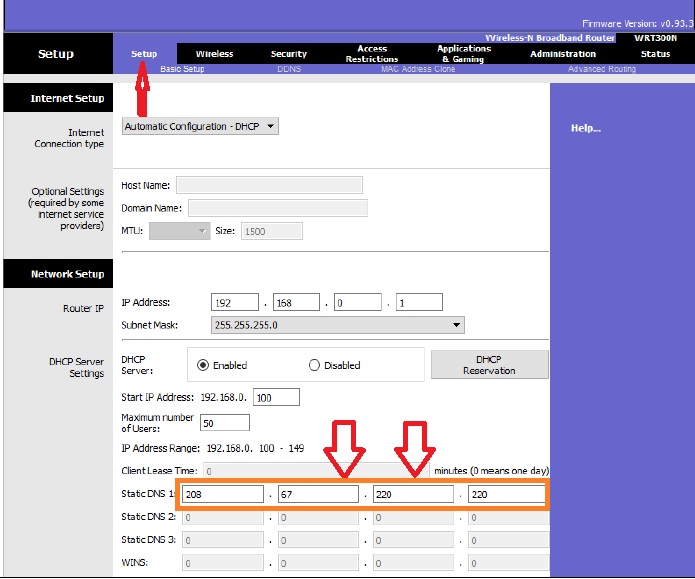Expand Internet Connection type dropdown
This screenshot has height=579, width=695.
[200, 127]
